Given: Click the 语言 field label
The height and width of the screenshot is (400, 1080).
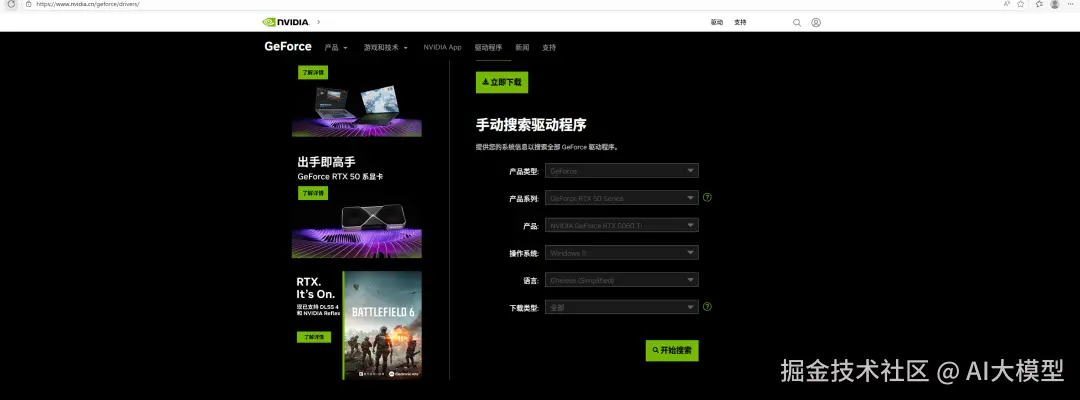Looking at the screenshot, I should [x=530, y=280].
